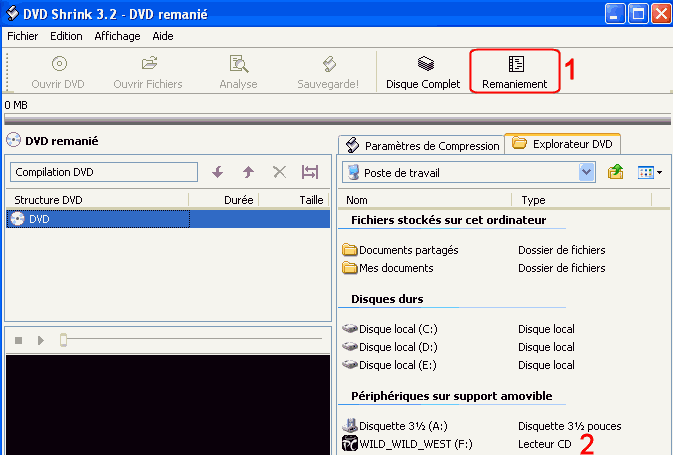Switch to Paramètres de Compression tab
This screenshot has width=673, height=455.
coord(421,146)
